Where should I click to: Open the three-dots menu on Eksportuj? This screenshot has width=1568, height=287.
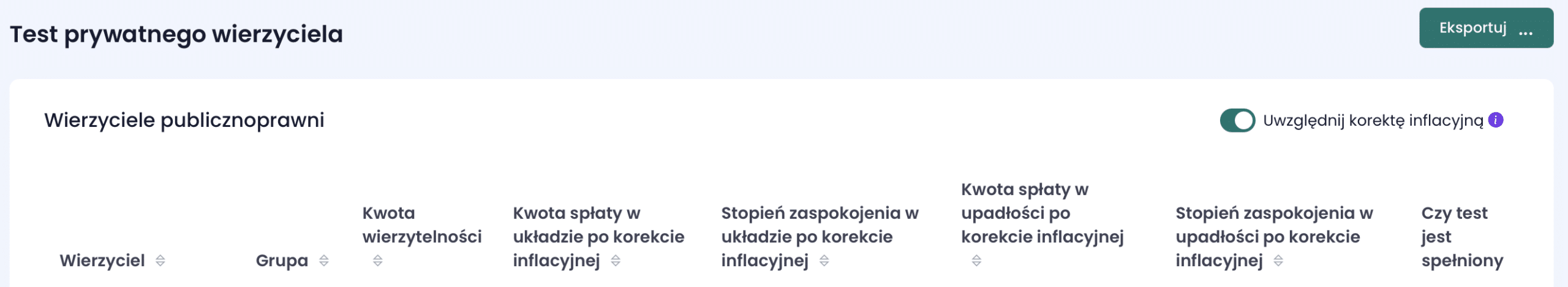[1526, 29]
